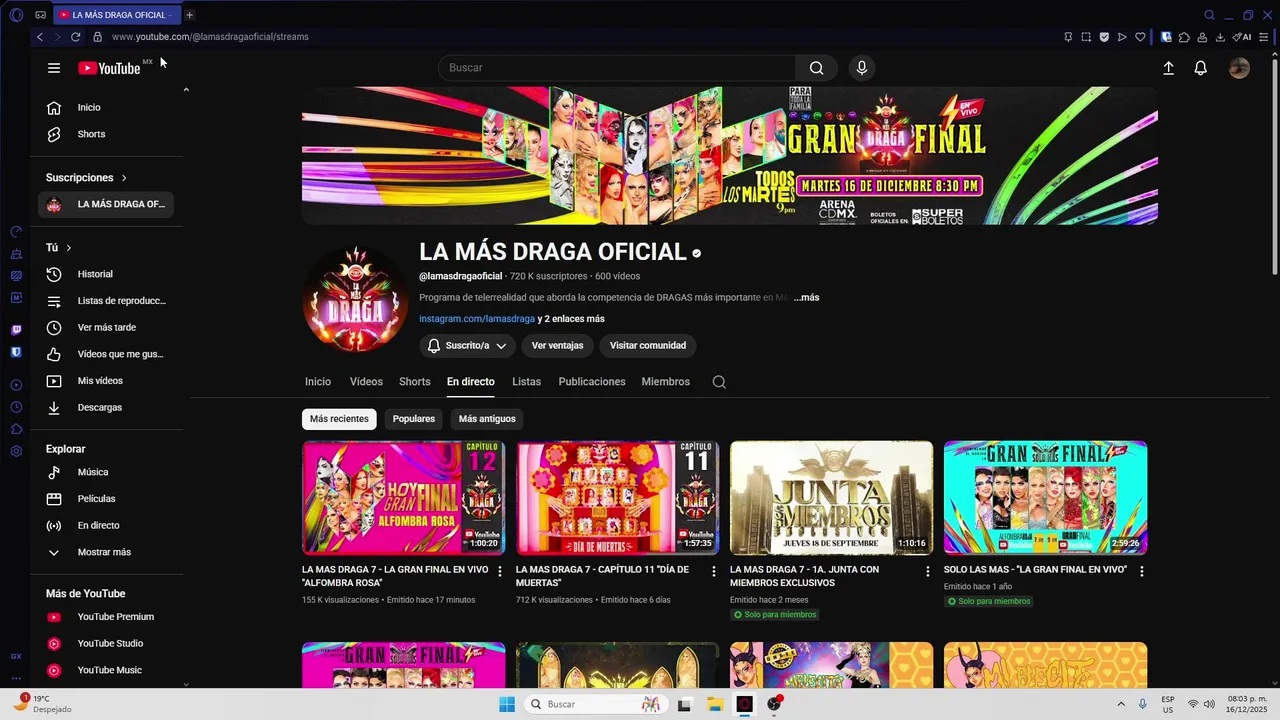Go back in the browser

pos(40,37)
